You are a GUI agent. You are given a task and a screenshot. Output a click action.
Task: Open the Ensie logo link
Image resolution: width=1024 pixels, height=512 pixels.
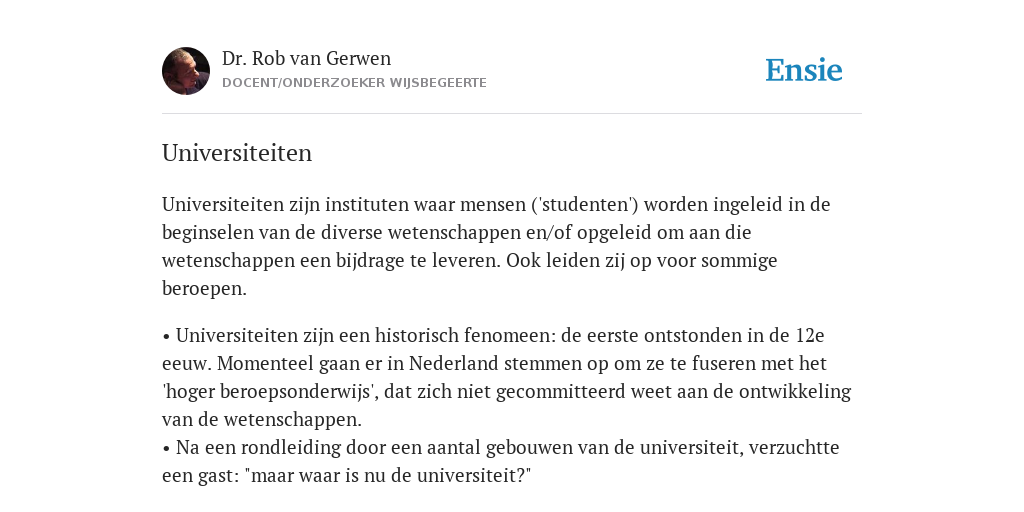point(804,70)
